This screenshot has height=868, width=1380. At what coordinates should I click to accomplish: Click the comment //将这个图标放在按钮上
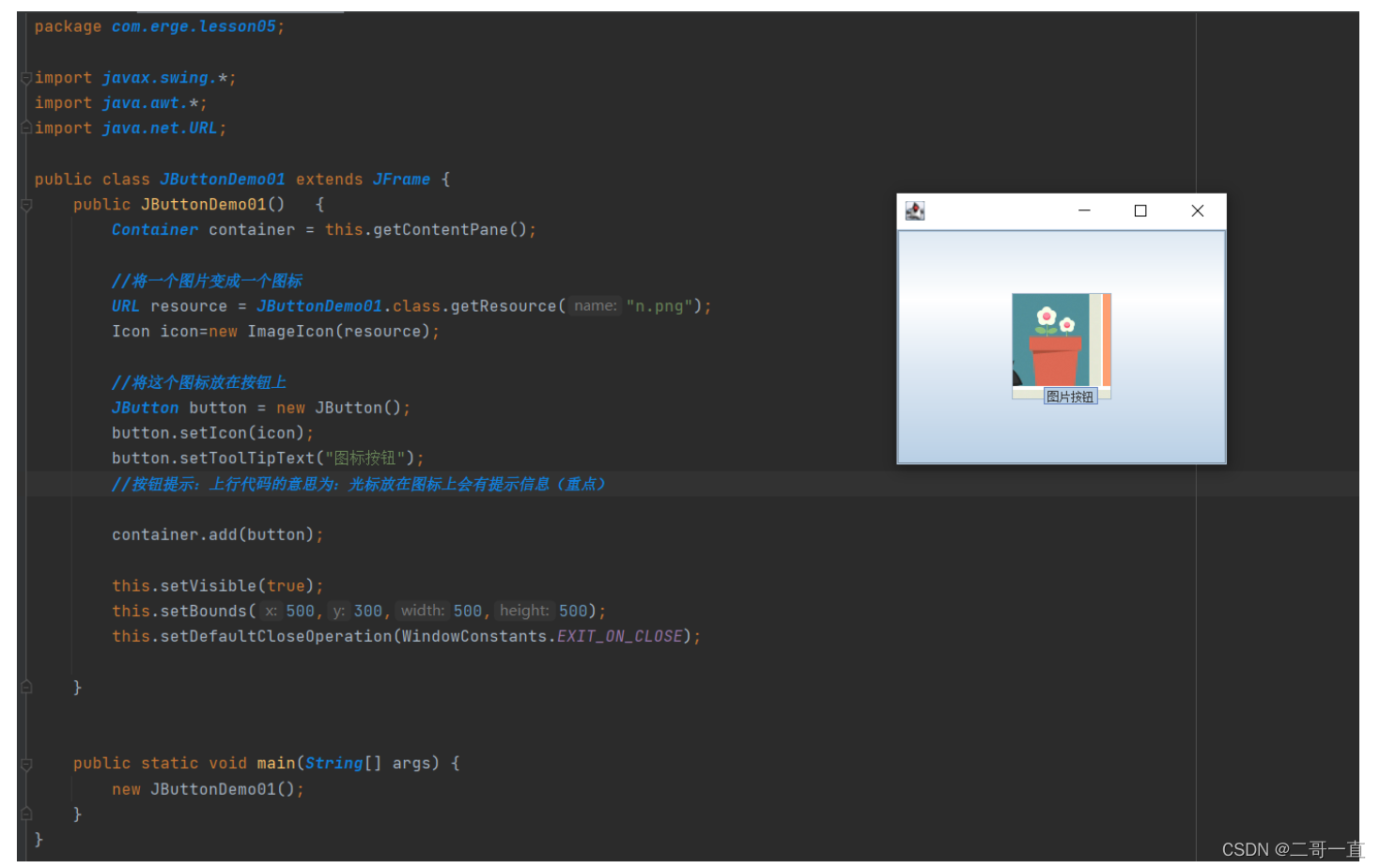[199, 382]
